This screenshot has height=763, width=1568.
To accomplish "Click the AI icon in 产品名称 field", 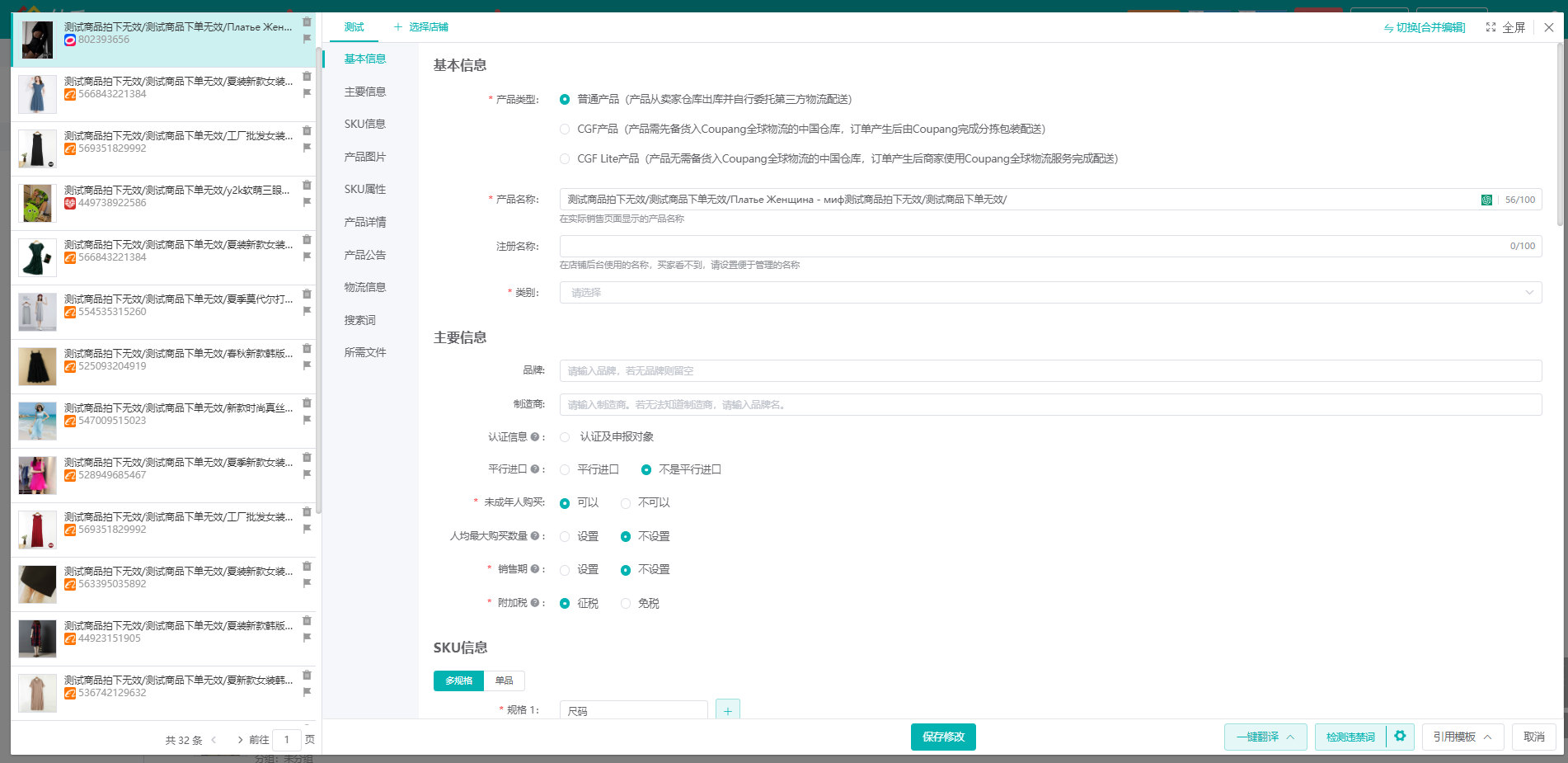I will [1486, 200].
